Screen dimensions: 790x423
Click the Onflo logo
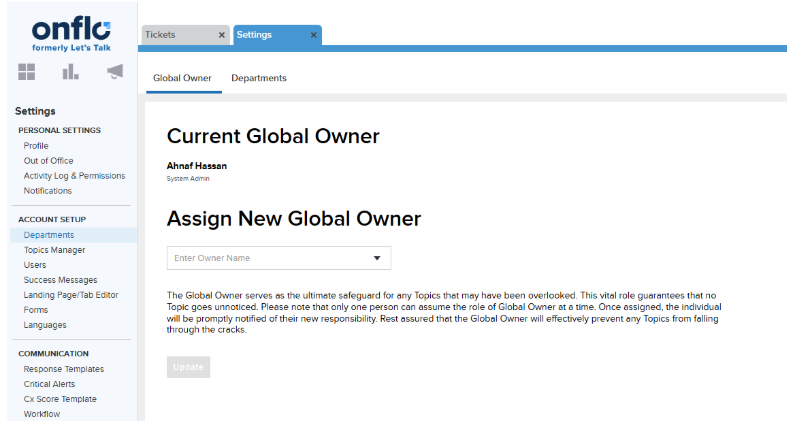coord(70,33)
